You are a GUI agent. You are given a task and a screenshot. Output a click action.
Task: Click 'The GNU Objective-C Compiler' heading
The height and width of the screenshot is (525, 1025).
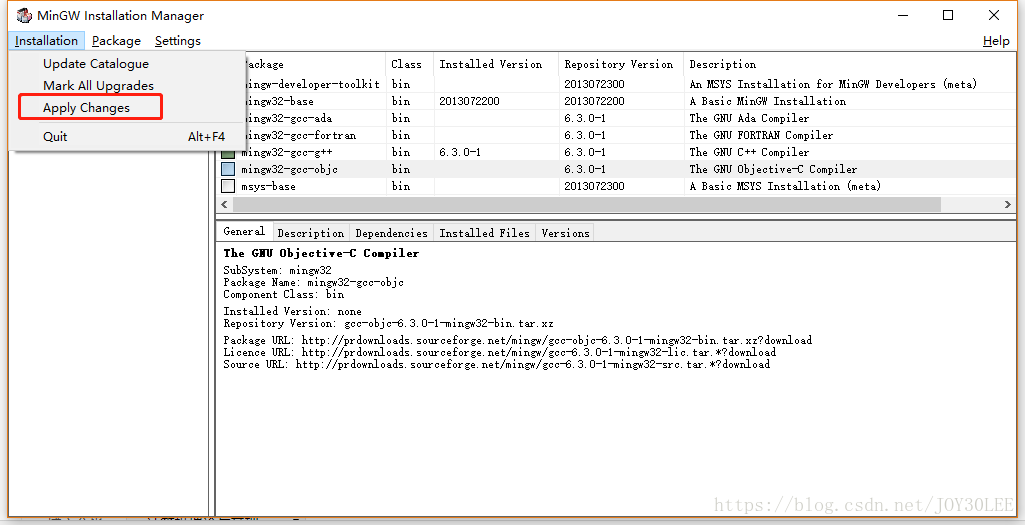coord(321,253)
